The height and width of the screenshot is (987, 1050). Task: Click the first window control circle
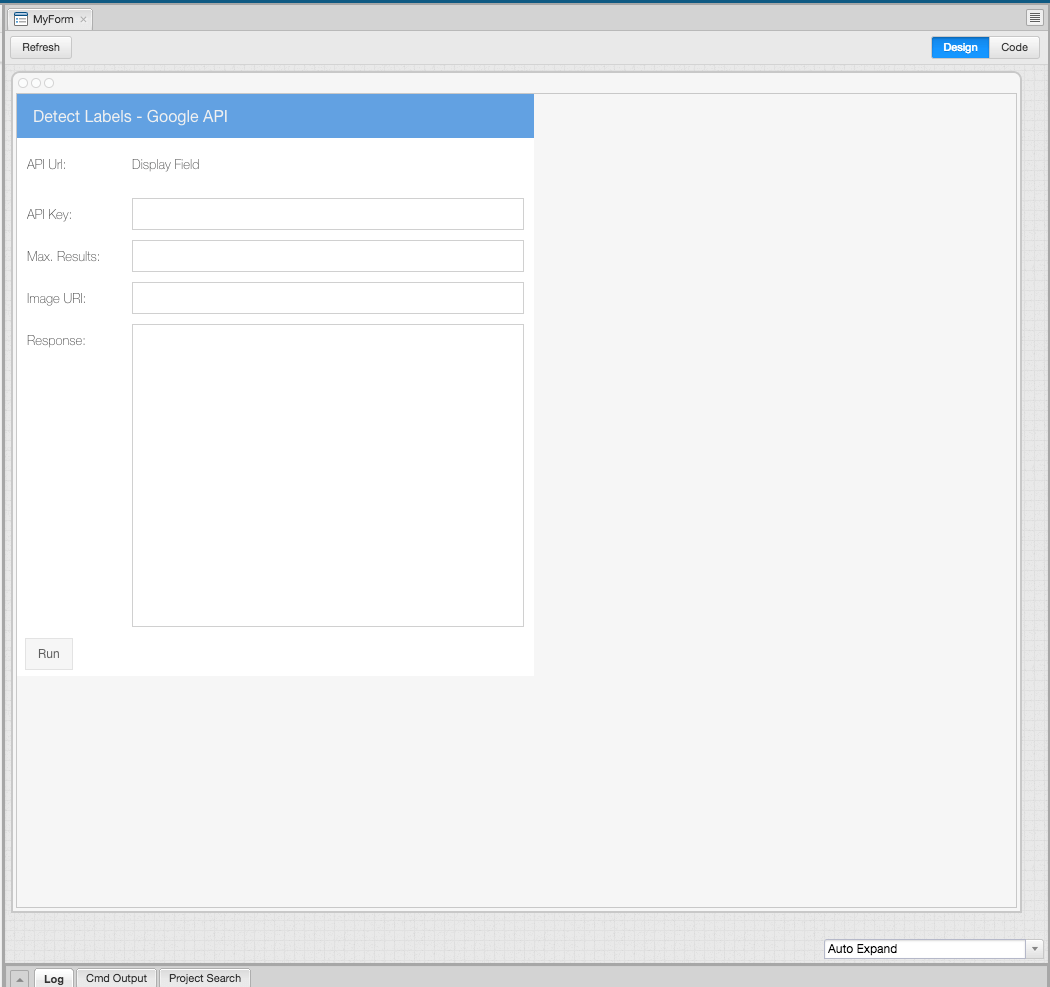click(x=23, y=83)
